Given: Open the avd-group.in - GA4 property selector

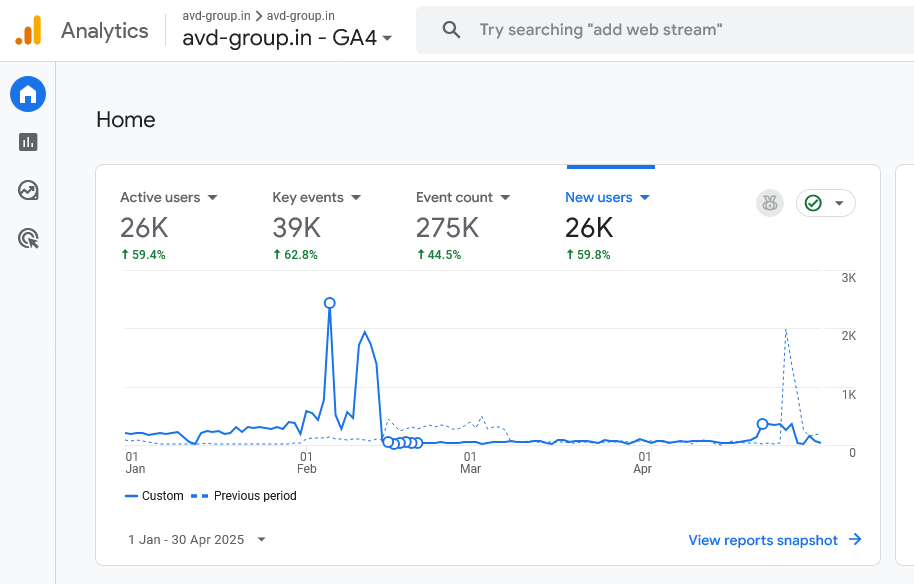Looking at the screenshot, I should point(287,38).
